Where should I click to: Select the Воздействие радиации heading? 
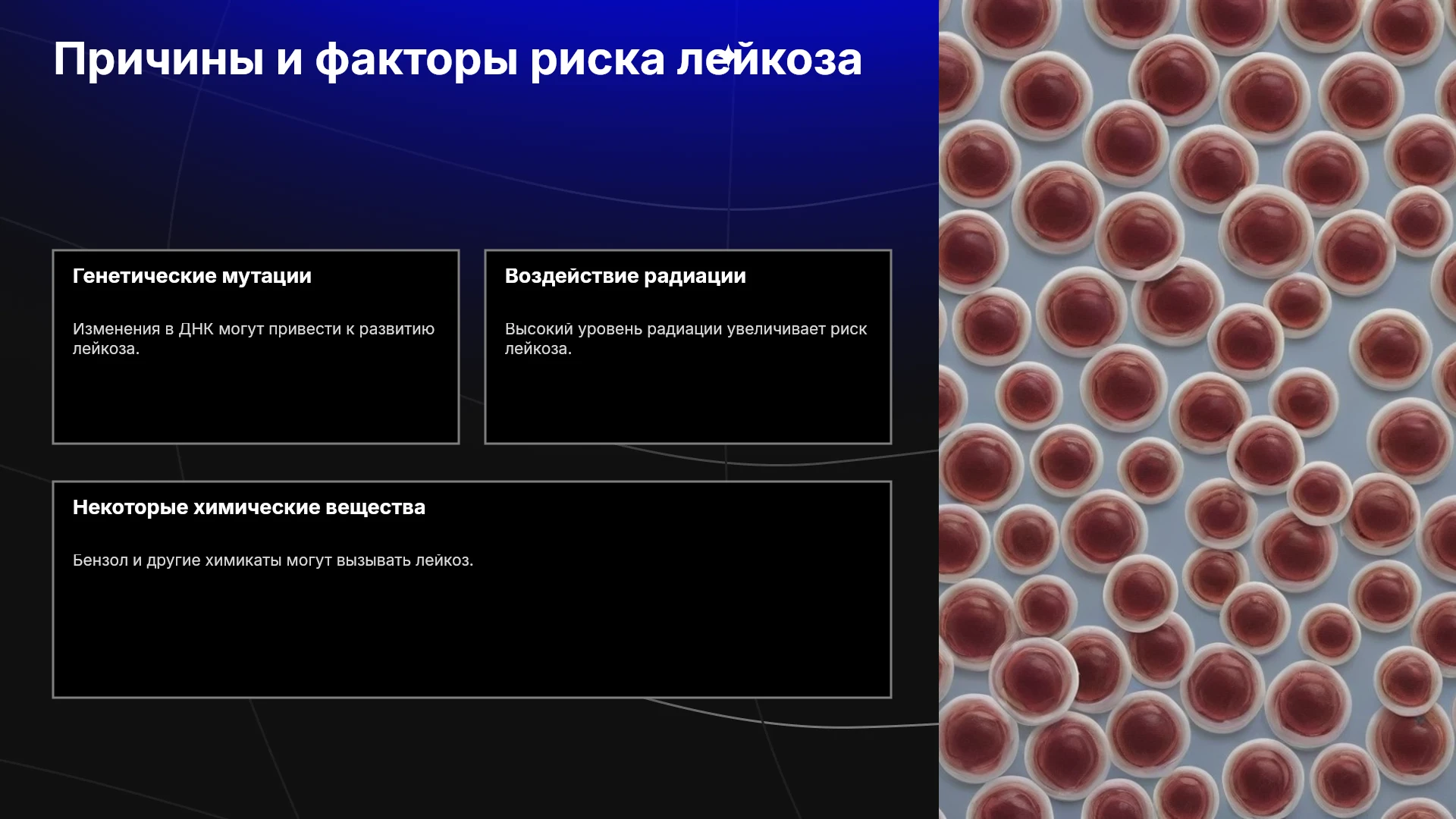pyautogui.click(x=626, y=276)
